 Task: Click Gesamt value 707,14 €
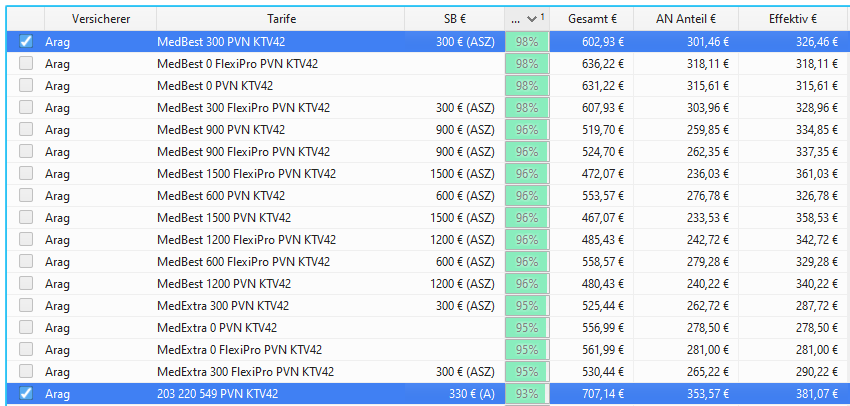(x=601, y=394)
